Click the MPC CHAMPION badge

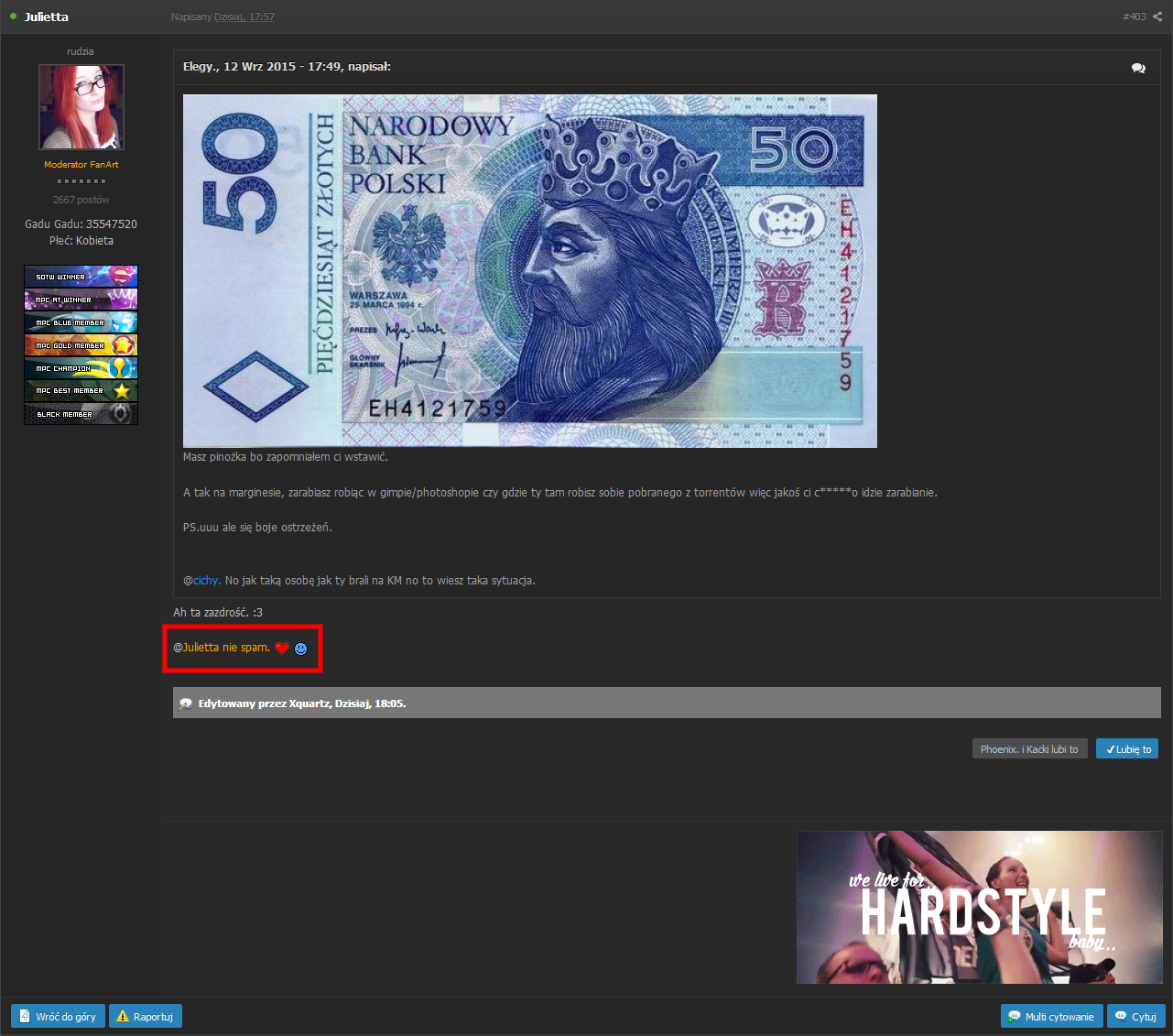[x=81, y=367]
